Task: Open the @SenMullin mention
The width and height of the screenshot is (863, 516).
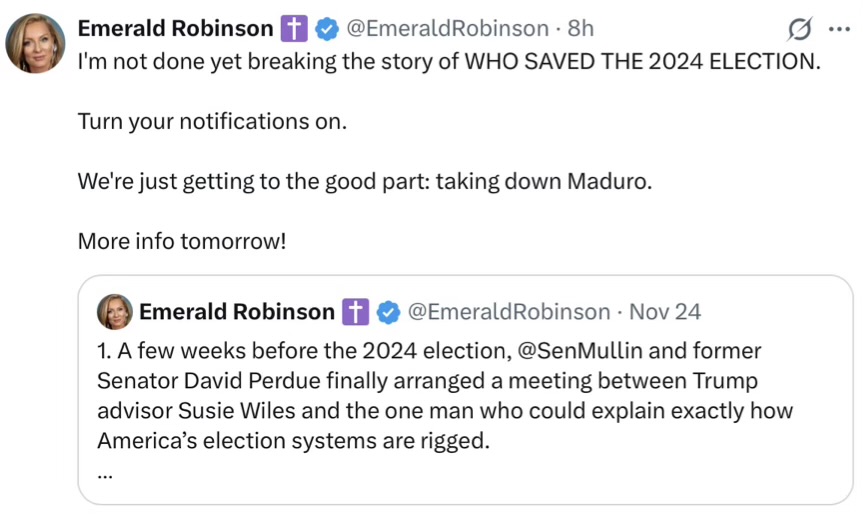Action: tap(564, 351)
